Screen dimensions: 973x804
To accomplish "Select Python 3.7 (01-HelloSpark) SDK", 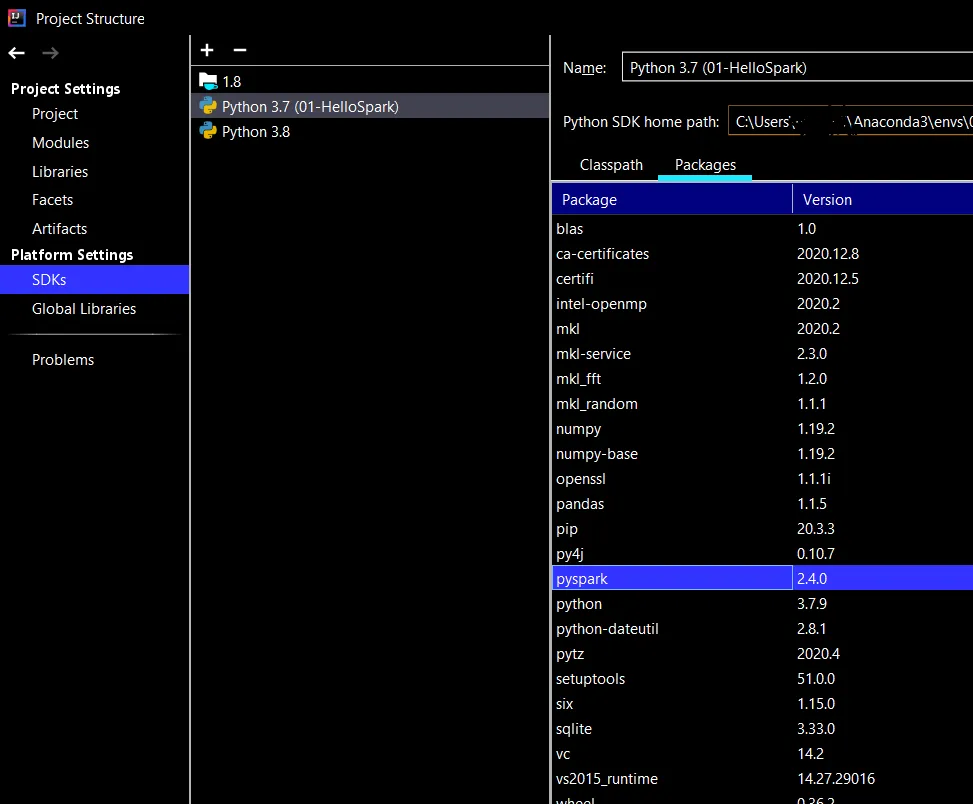I will point(370,106).
